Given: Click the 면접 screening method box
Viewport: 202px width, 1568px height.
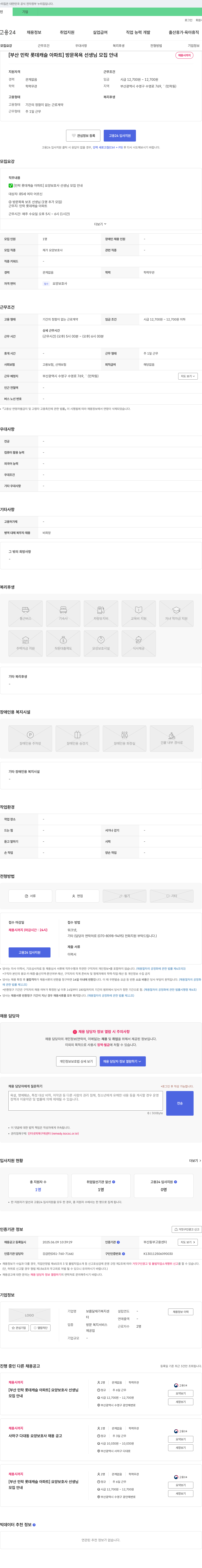Looking at the screenshot, I should (x=77, y=896).
